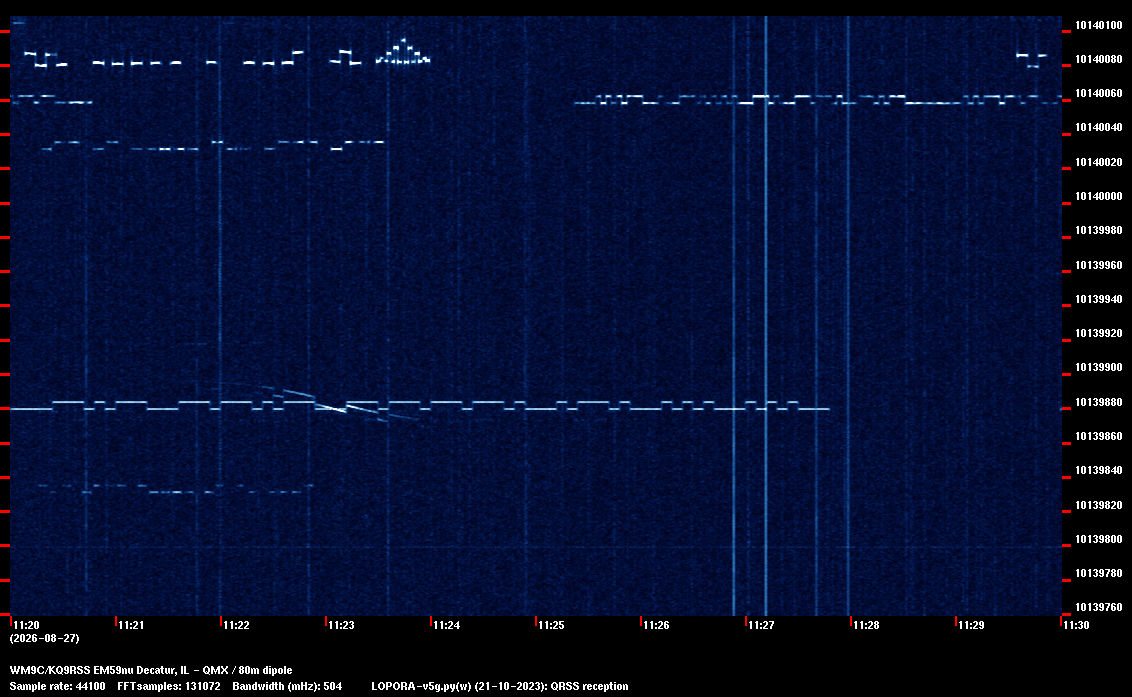Click the 10139840 frequency label
Image resolution: width=1132 pixels, height=697 pixels.
pyautogui.click(x=1099, y=470)
